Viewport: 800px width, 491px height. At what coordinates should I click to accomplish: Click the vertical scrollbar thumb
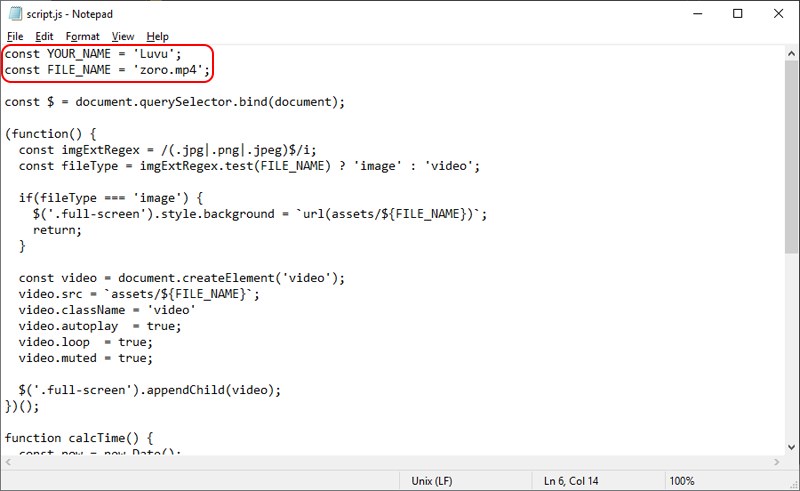[x=791, y=157]
